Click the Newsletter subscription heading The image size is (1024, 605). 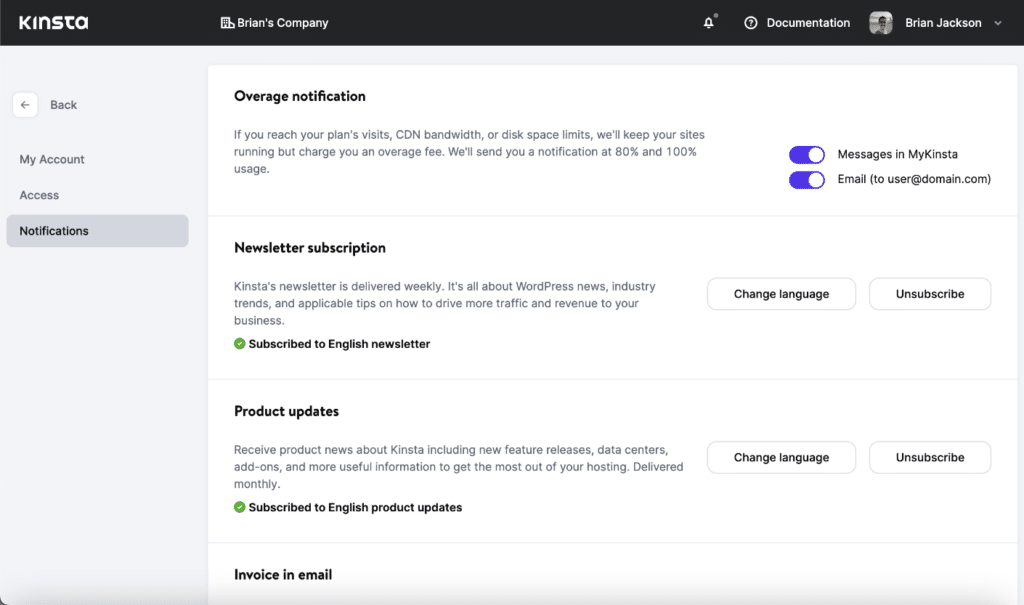pyautogui.click(x=310, y=248)
